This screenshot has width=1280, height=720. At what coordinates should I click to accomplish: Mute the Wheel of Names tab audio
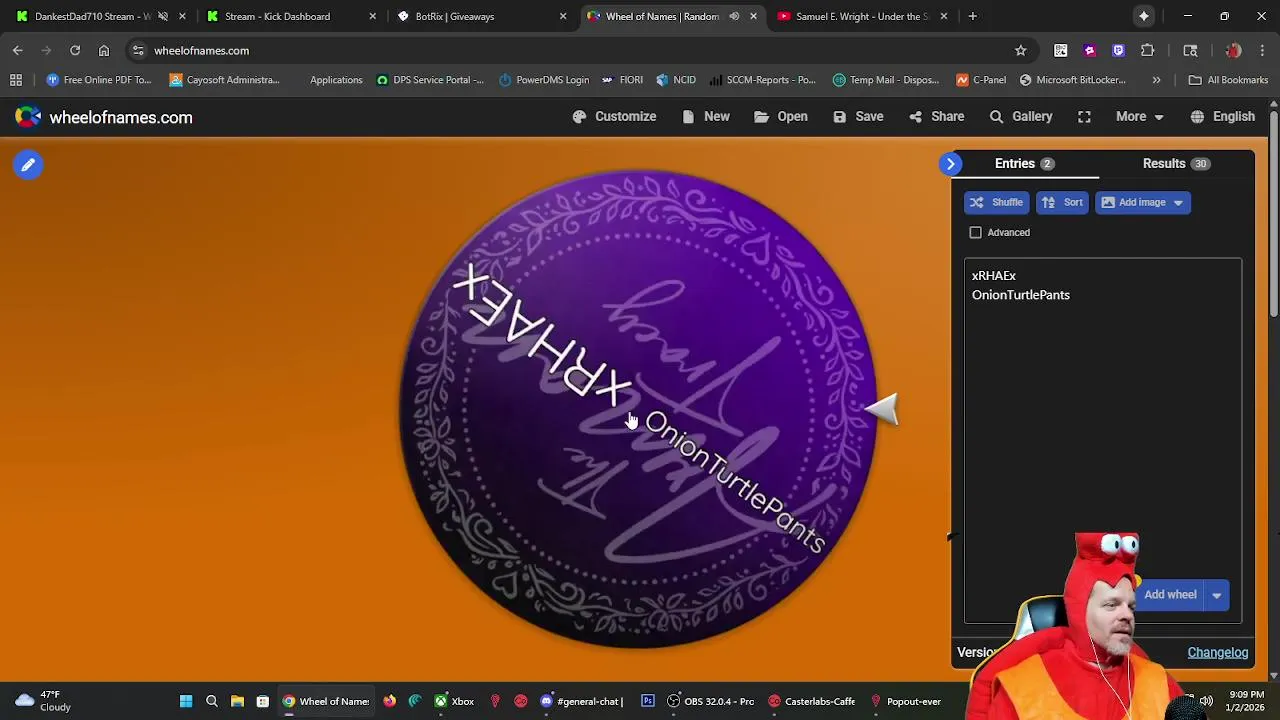[734, 16]
